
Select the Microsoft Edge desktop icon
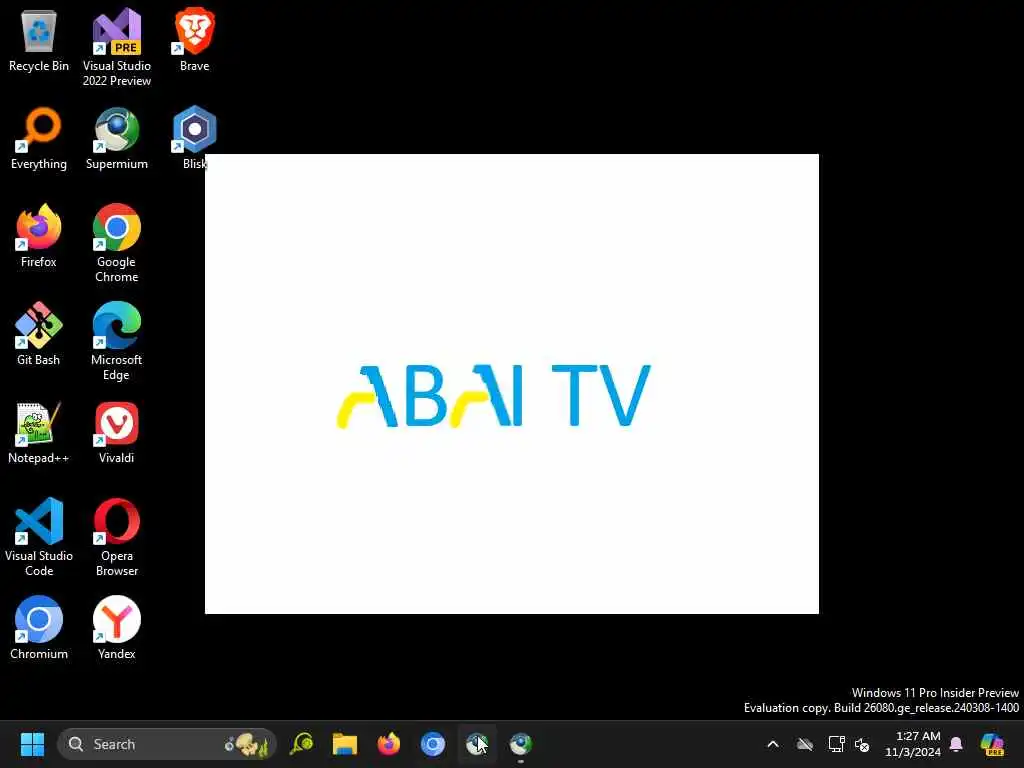tap(117, 341)
